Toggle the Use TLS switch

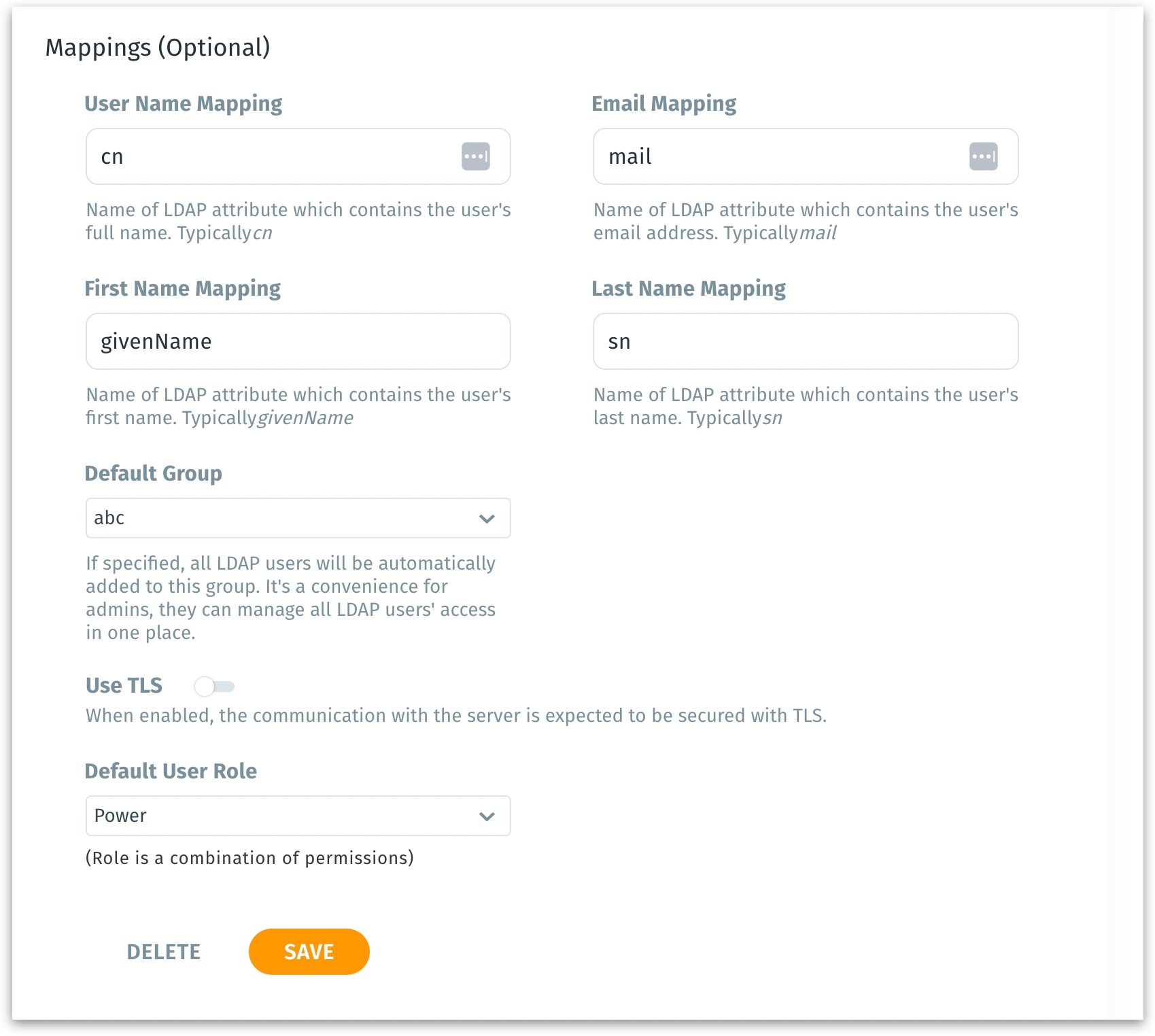click(x=214, y=687)
